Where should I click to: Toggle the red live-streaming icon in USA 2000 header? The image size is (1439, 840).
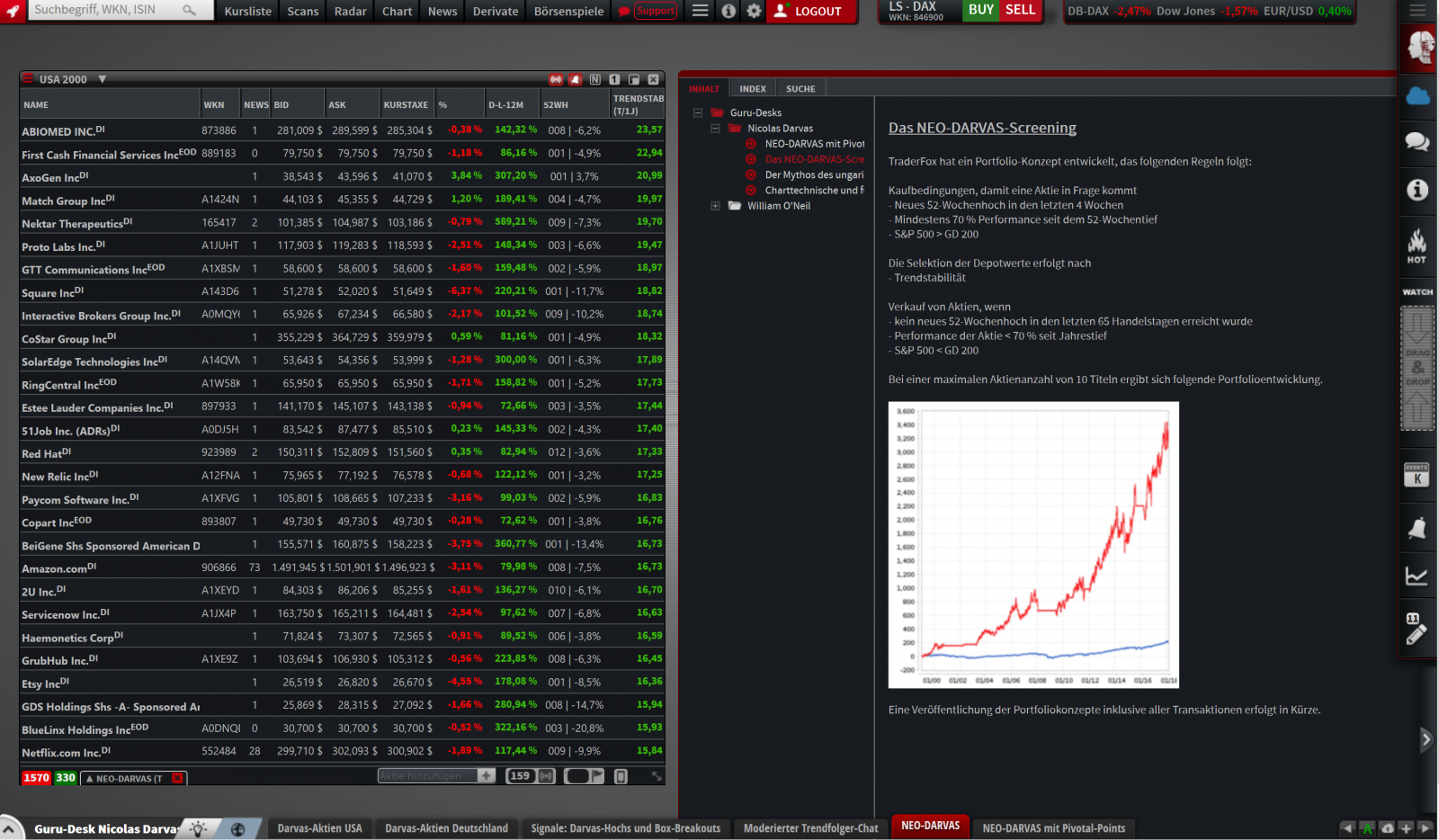tap(556, 79)
